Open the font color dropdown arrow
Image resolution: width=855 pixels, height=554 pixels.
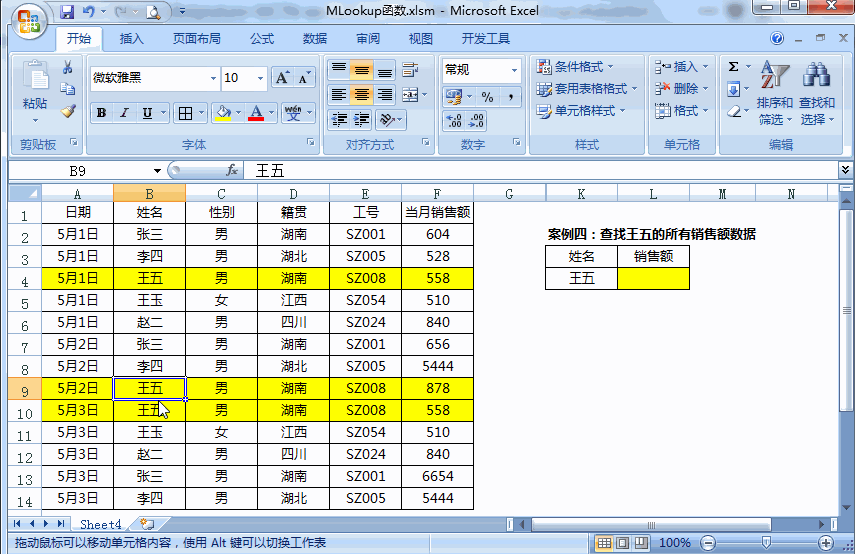coord(271,113)
